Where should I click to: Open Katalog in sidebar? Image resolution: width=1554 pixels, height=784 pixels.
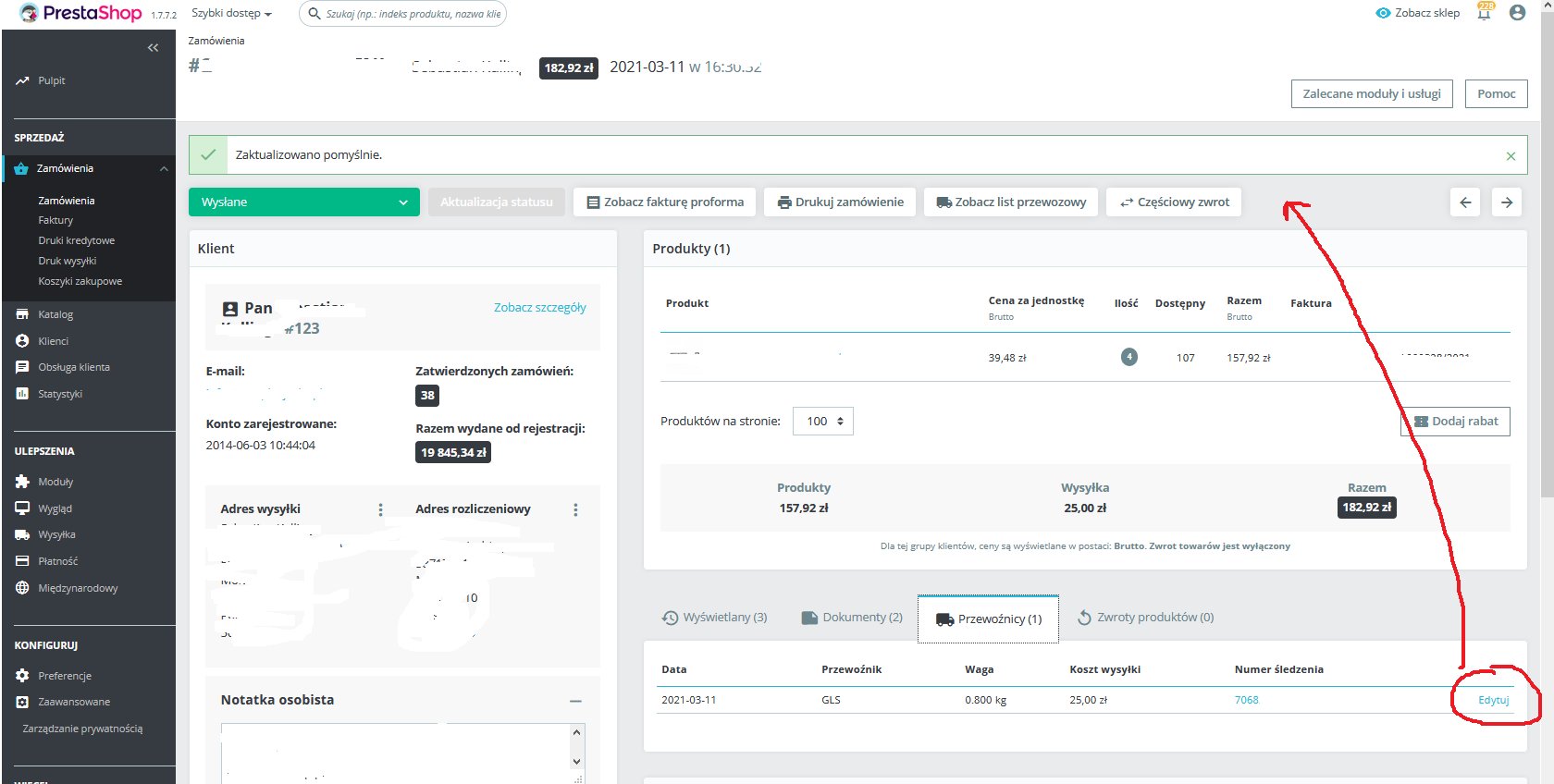(55, 314)
